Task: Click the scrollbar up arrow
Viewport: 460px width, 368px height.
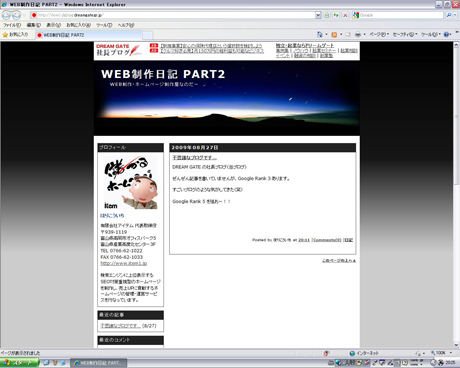Action: tap(456, 45)
